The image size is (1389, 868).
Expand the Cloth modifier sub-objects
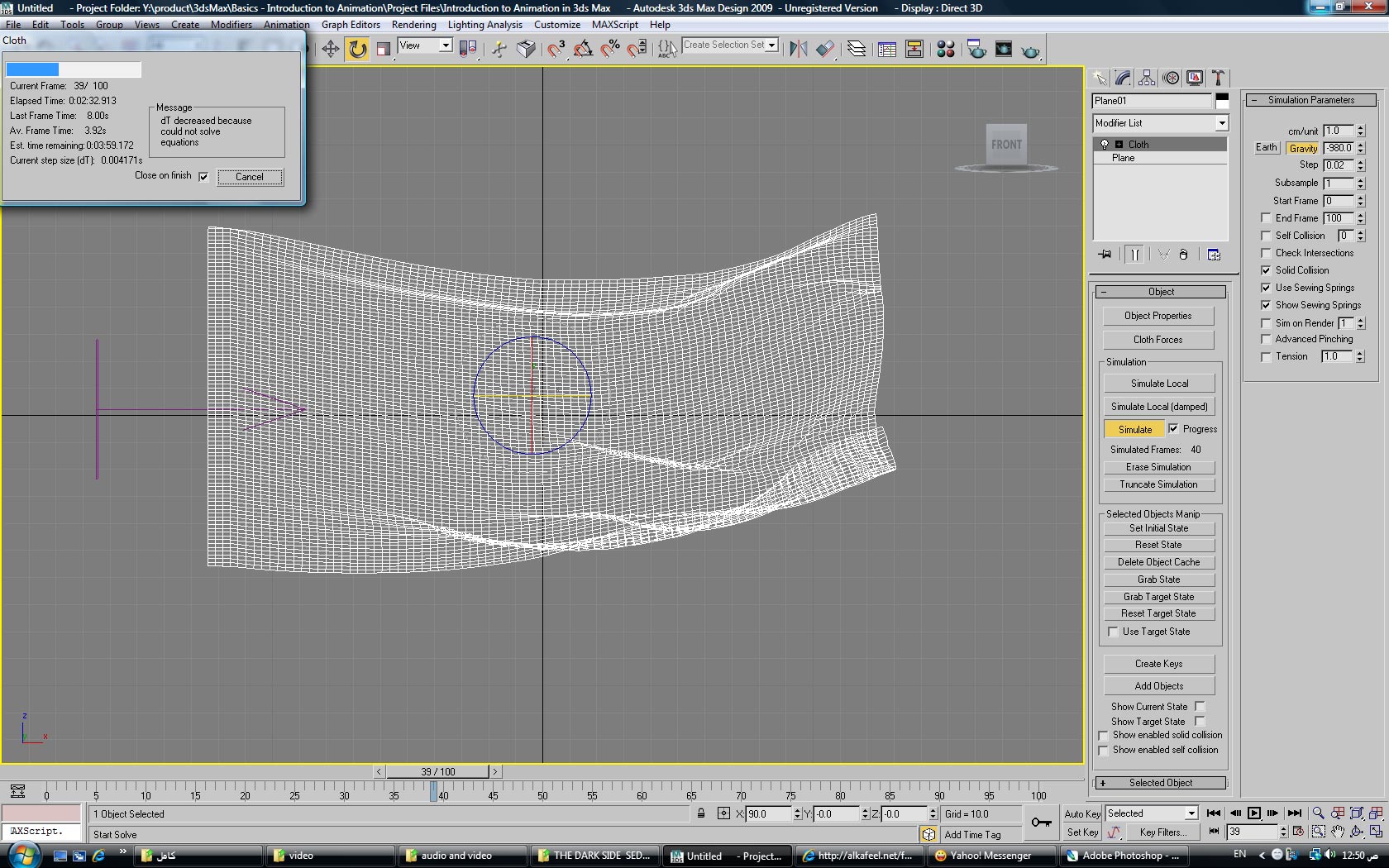click(1119, 145)
